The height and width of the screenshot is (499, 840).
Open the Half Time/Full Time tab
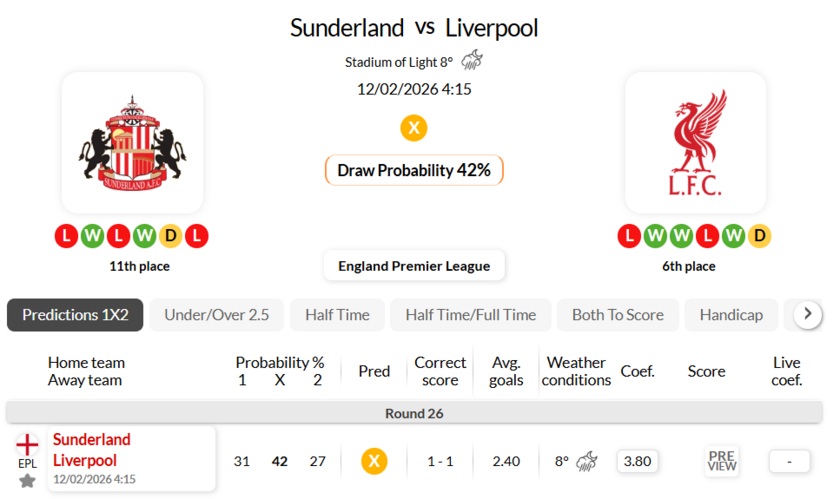tap(470, 315)
